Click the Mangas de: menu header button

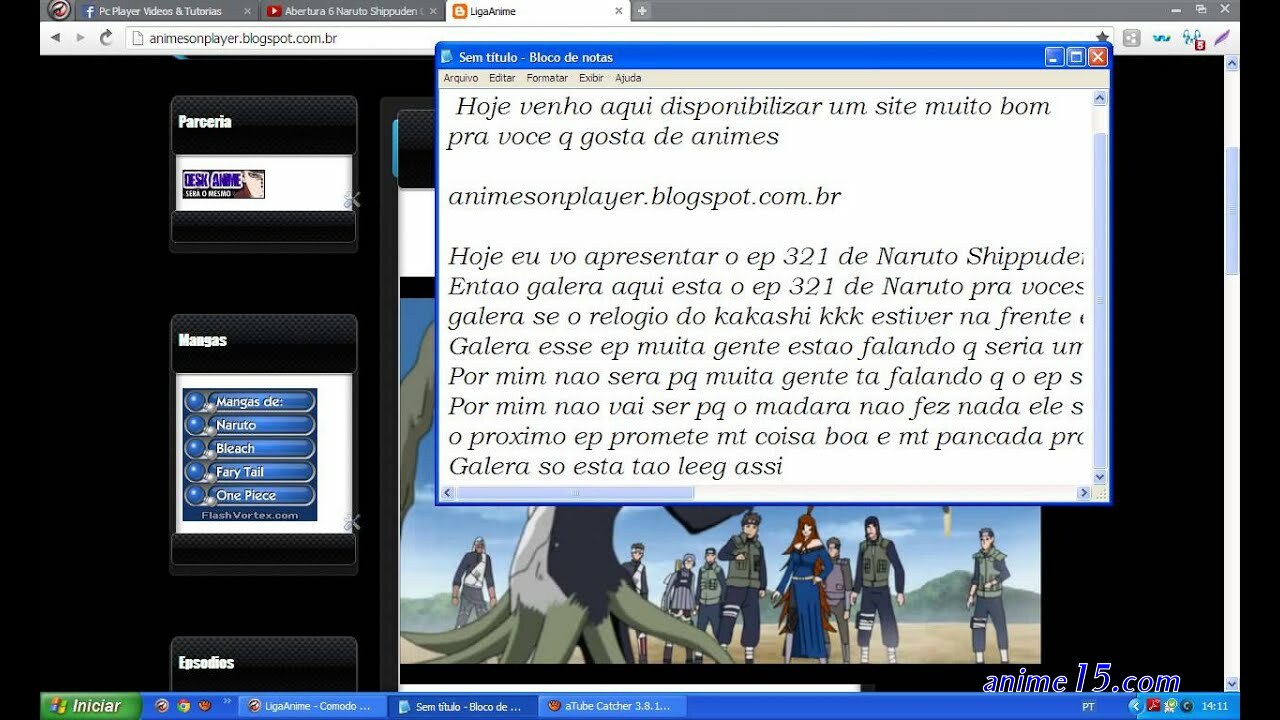[x=250, y=401]
